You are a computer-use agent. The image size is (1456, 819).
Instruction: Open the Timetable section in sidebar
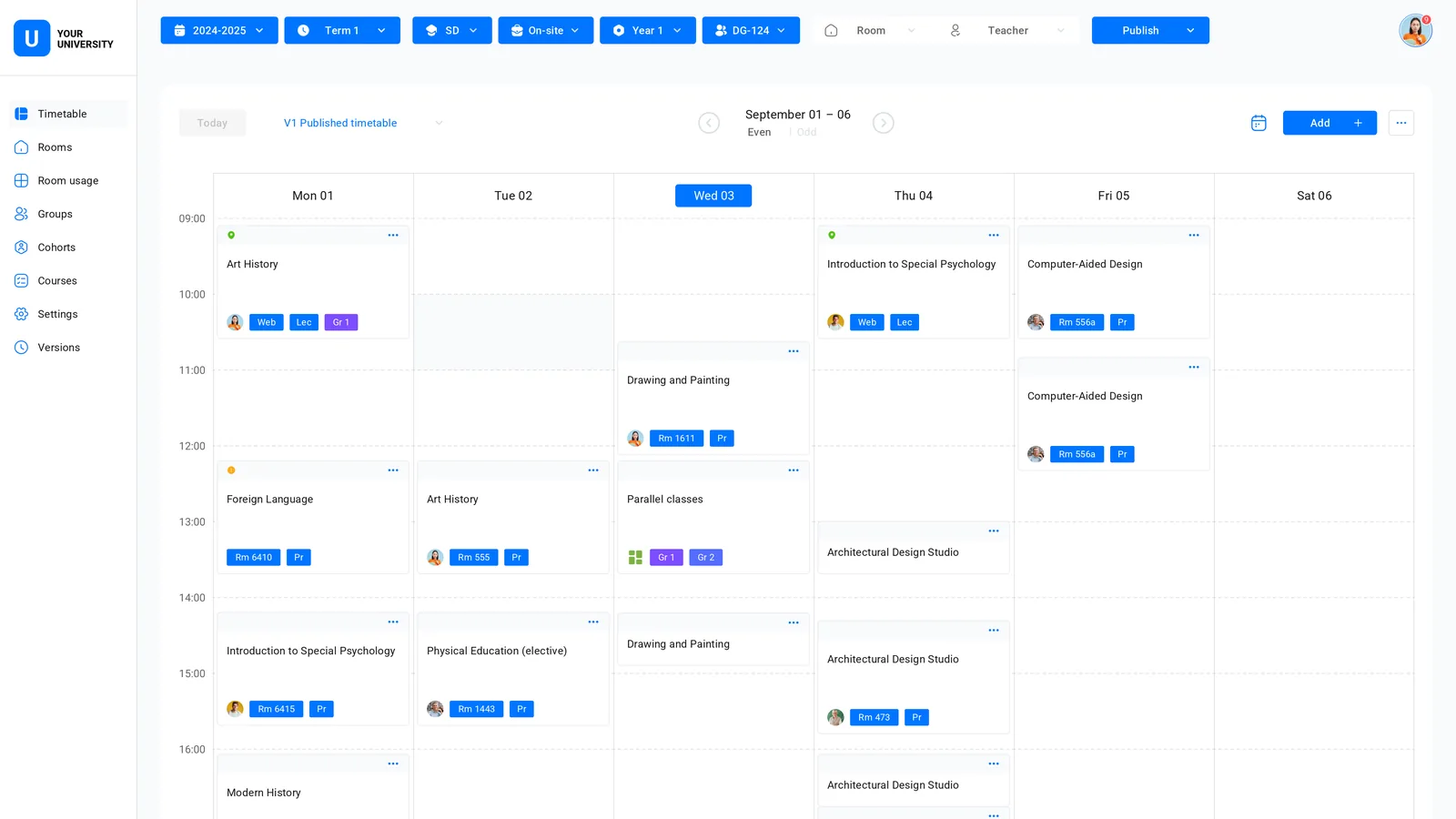[x=67, y=114]
